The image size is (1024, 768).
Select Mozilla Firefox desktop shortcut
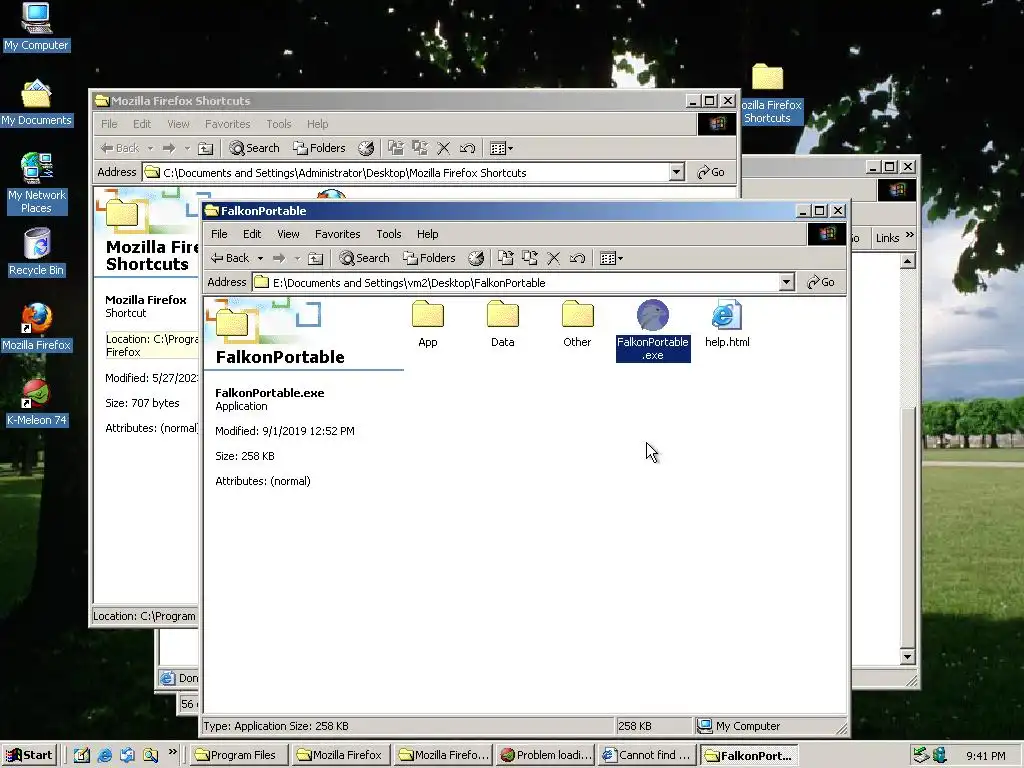tap(37, 327)
